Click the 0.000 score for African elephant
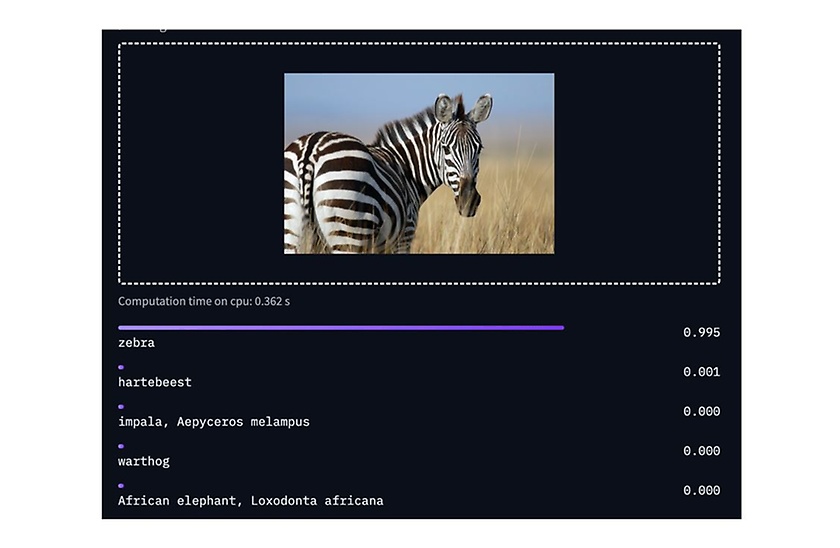 [701, 490]
